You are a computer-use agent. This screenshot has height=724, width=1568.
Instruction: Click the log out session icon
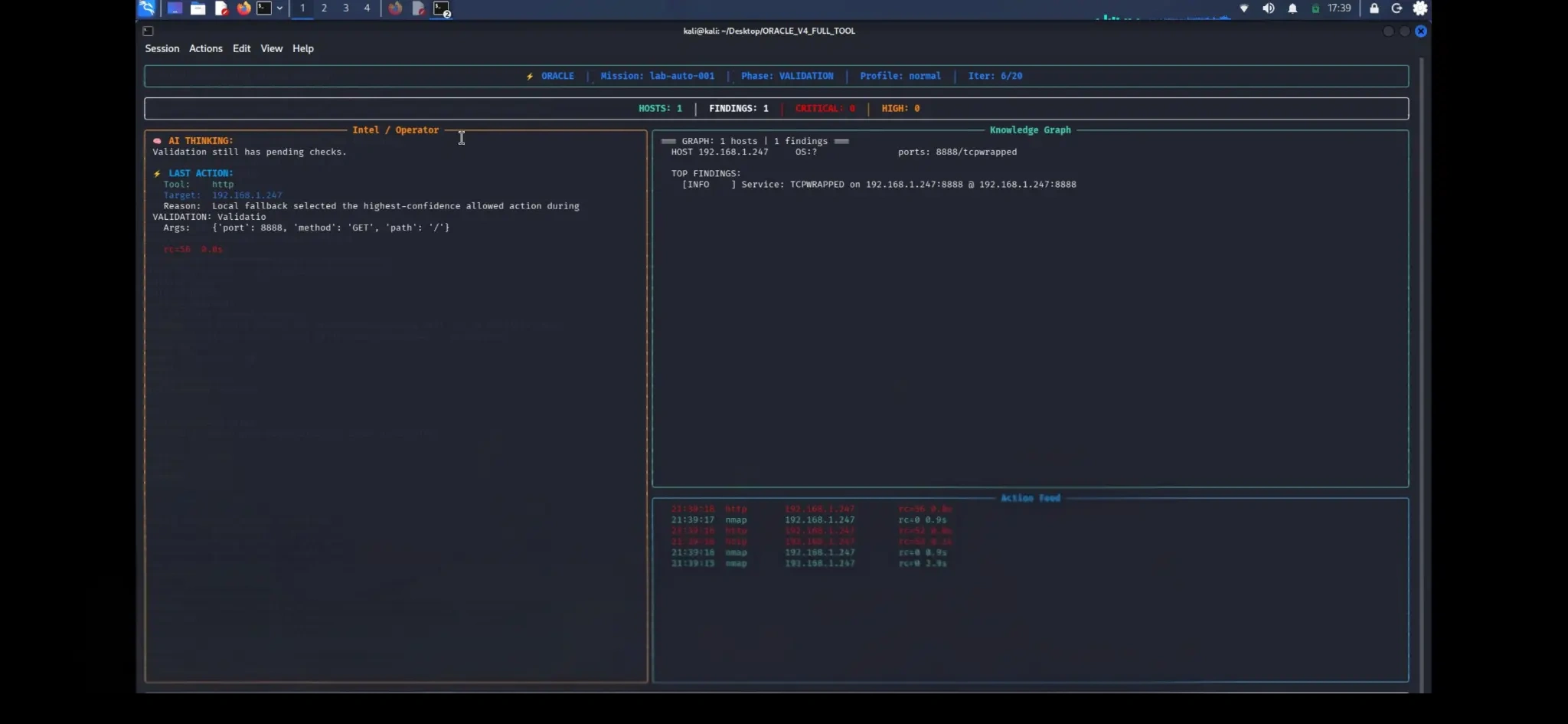pos(1396,8)
